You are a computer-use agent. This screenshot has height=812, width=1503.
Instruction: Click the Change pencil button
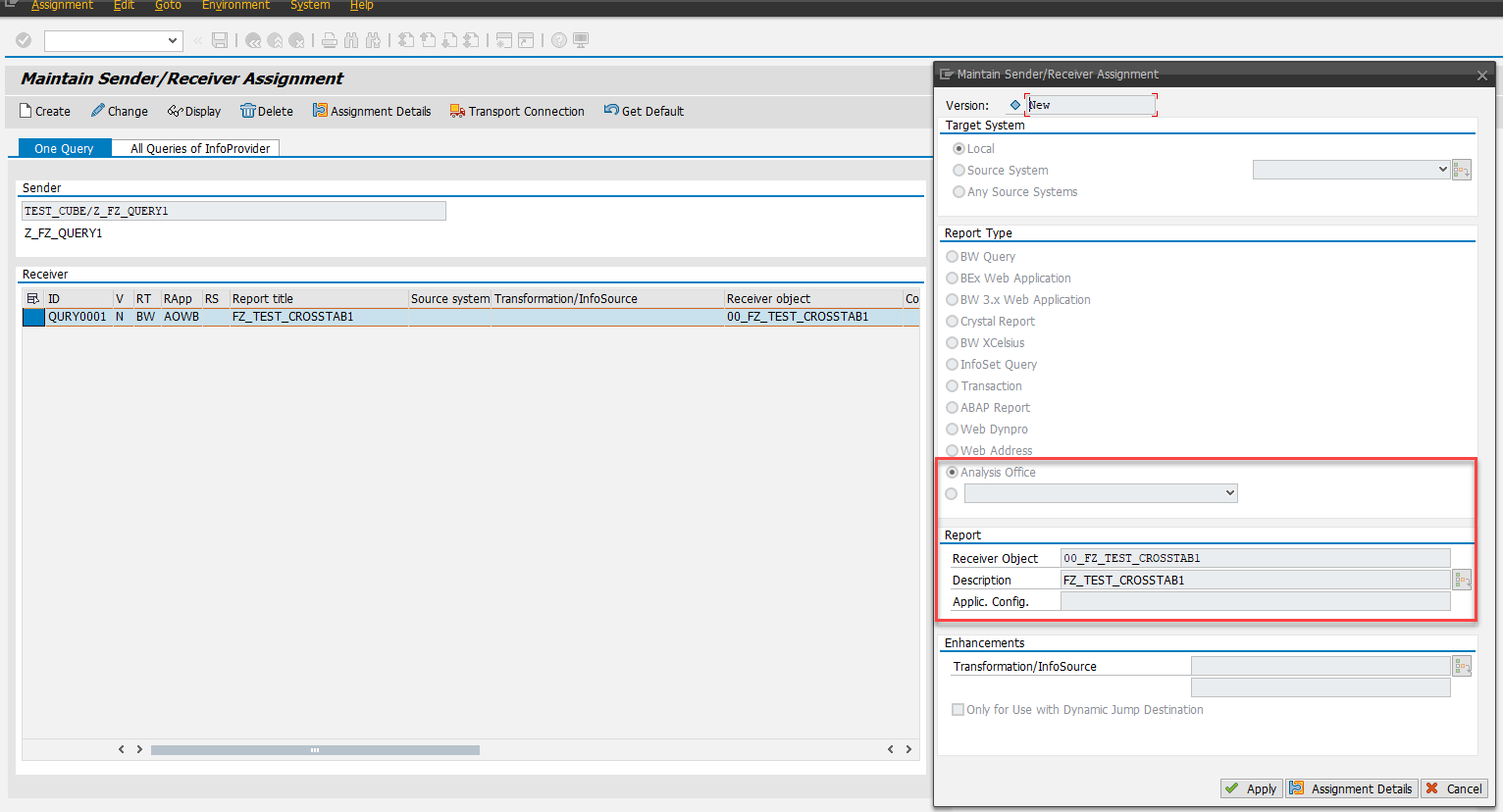(120, 111)
